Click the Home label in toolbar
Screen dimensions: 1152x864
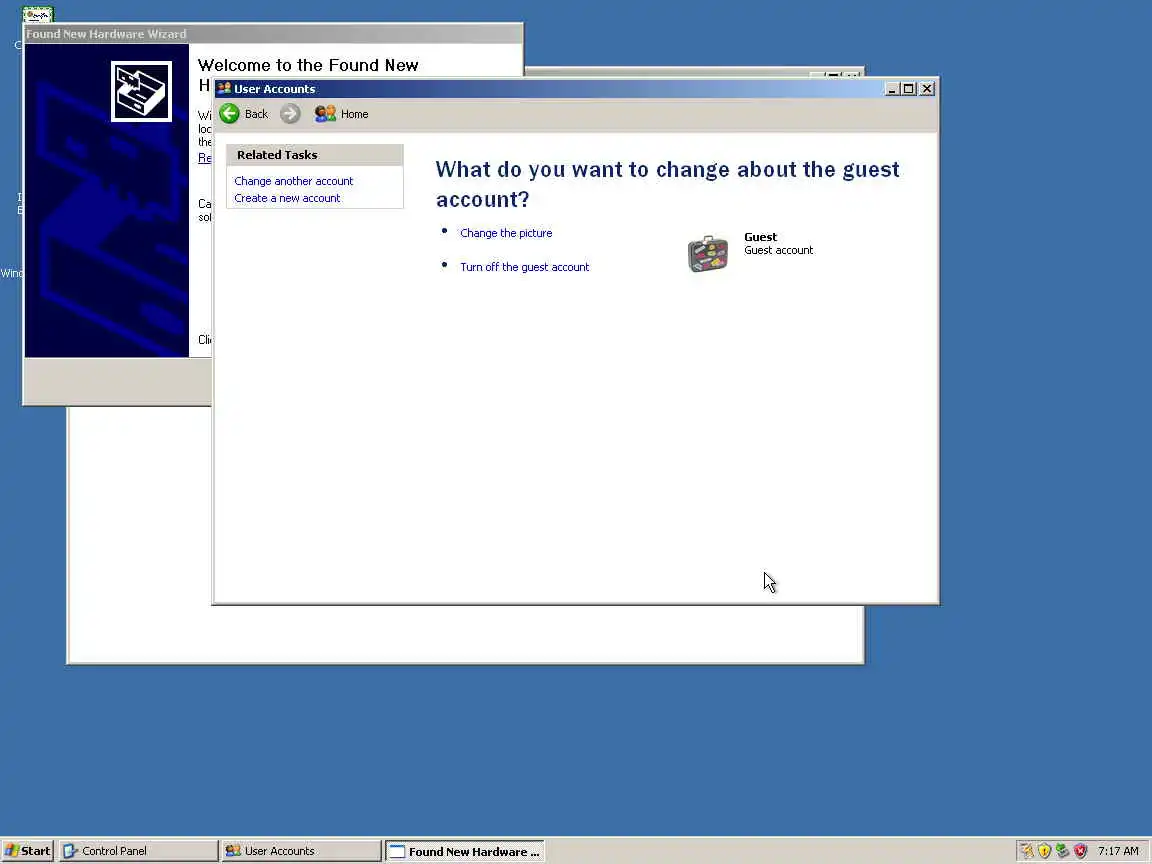tap(354, 114)
